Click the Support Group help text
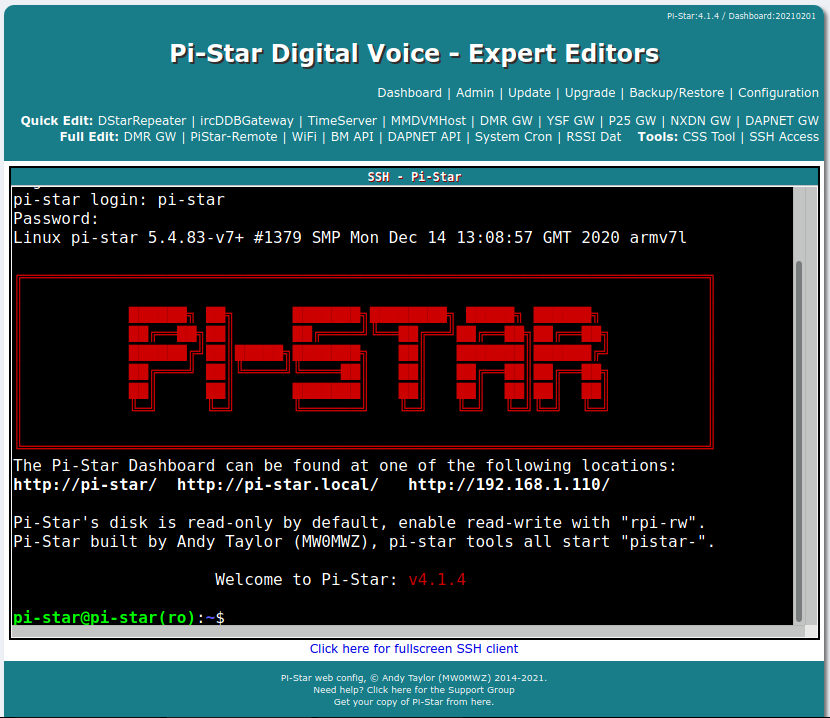Viewport: 830px width, 718px height. pos(414,689)
